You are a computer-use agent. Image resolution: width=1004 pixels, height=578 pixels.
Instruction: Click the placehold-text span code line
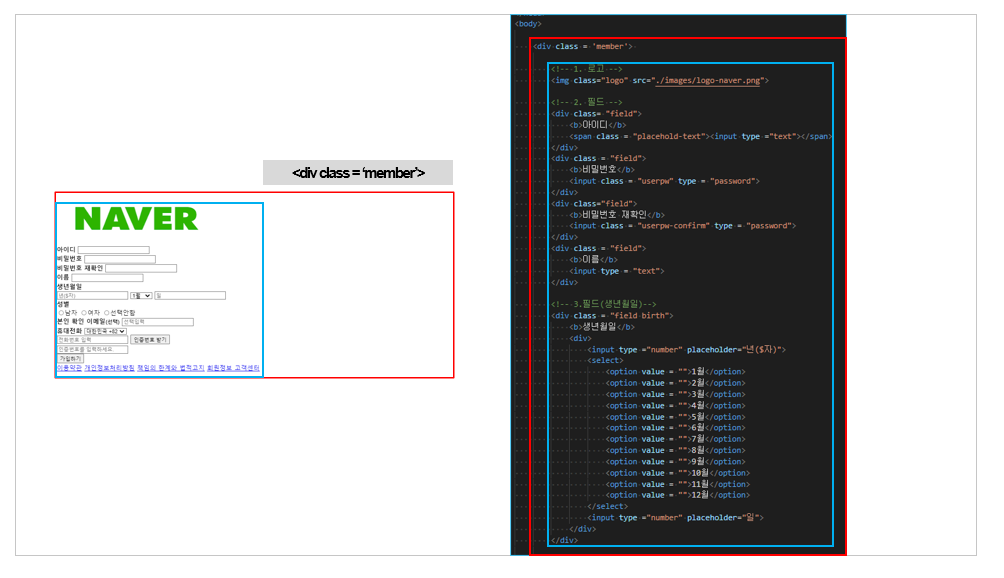pyautogui.click(x=700, y=136)
